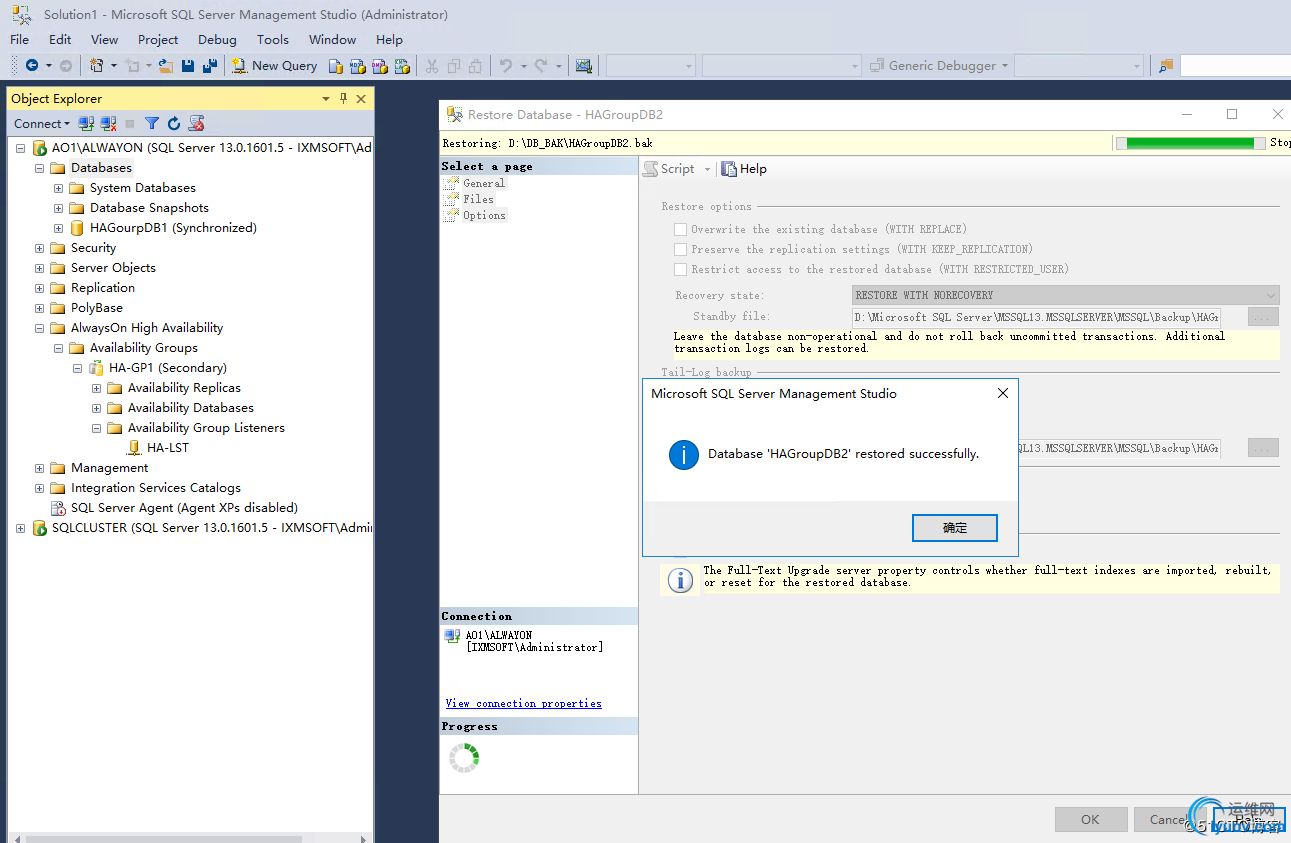Screen dimensions: 1291x843
Task: Open the Debug menu
Action: (x=217, y=39)
